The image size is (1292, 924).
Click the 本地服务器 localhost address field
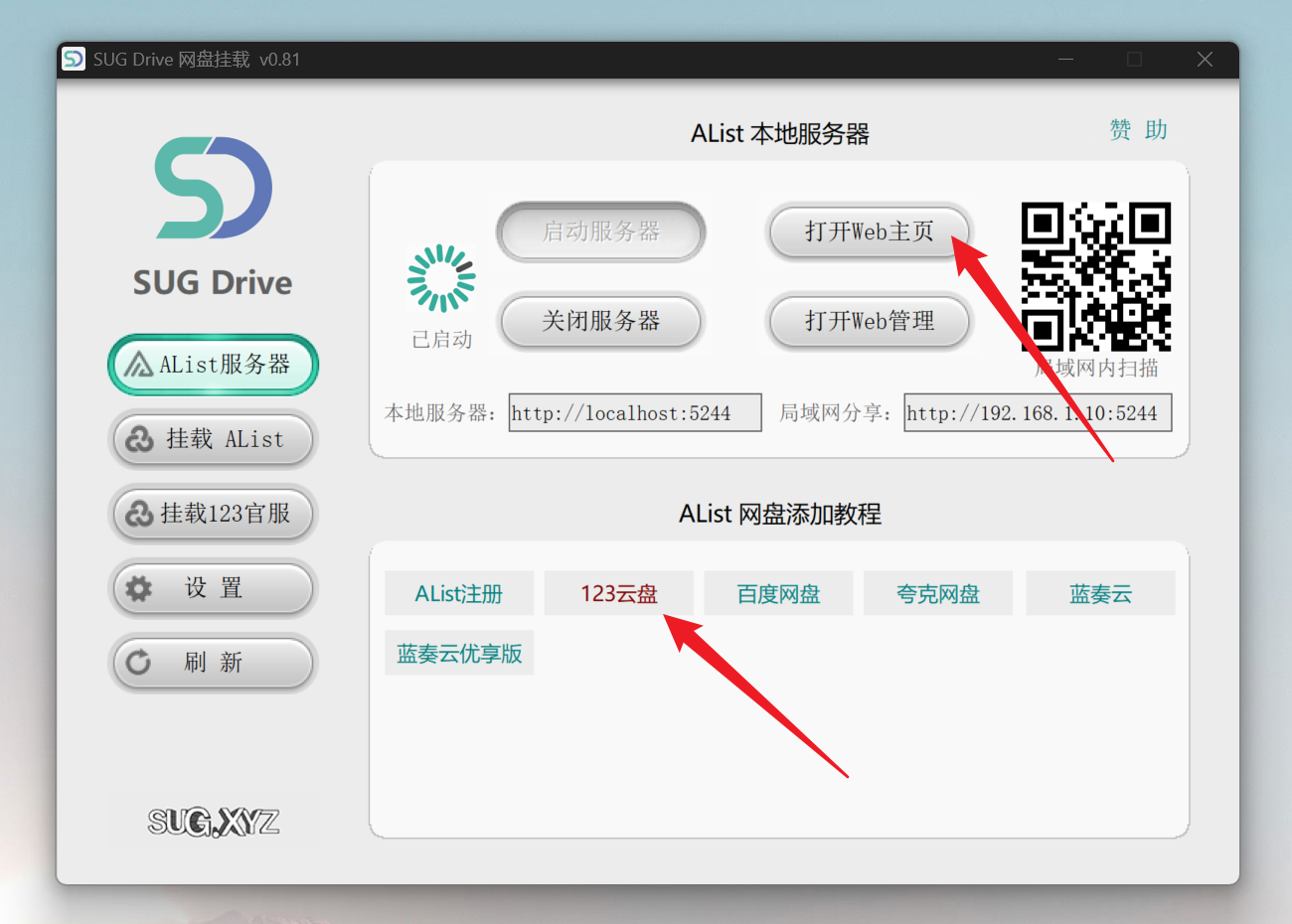tap(634, 413)
